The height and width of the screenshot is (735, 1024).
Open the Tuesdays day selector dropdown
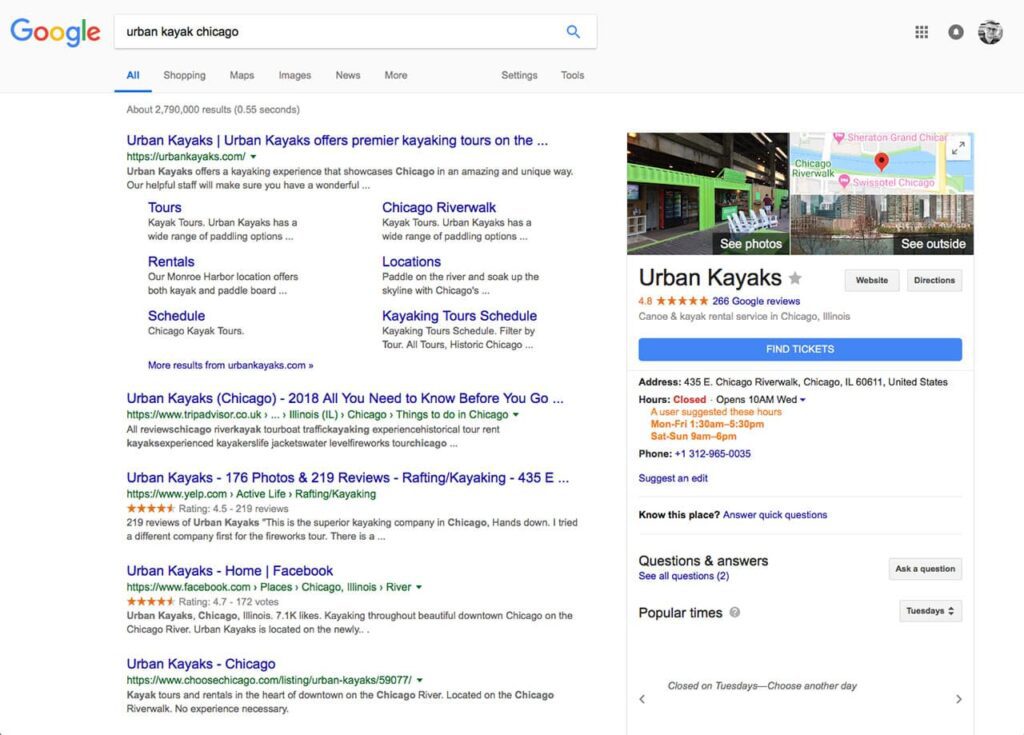(930, 611)
